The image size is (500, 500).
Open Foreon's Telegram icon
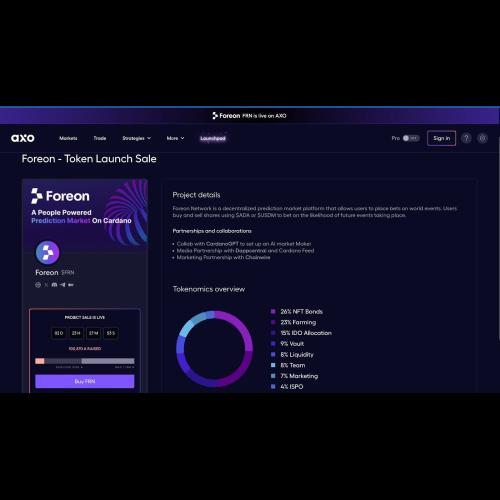coord(63,285)
